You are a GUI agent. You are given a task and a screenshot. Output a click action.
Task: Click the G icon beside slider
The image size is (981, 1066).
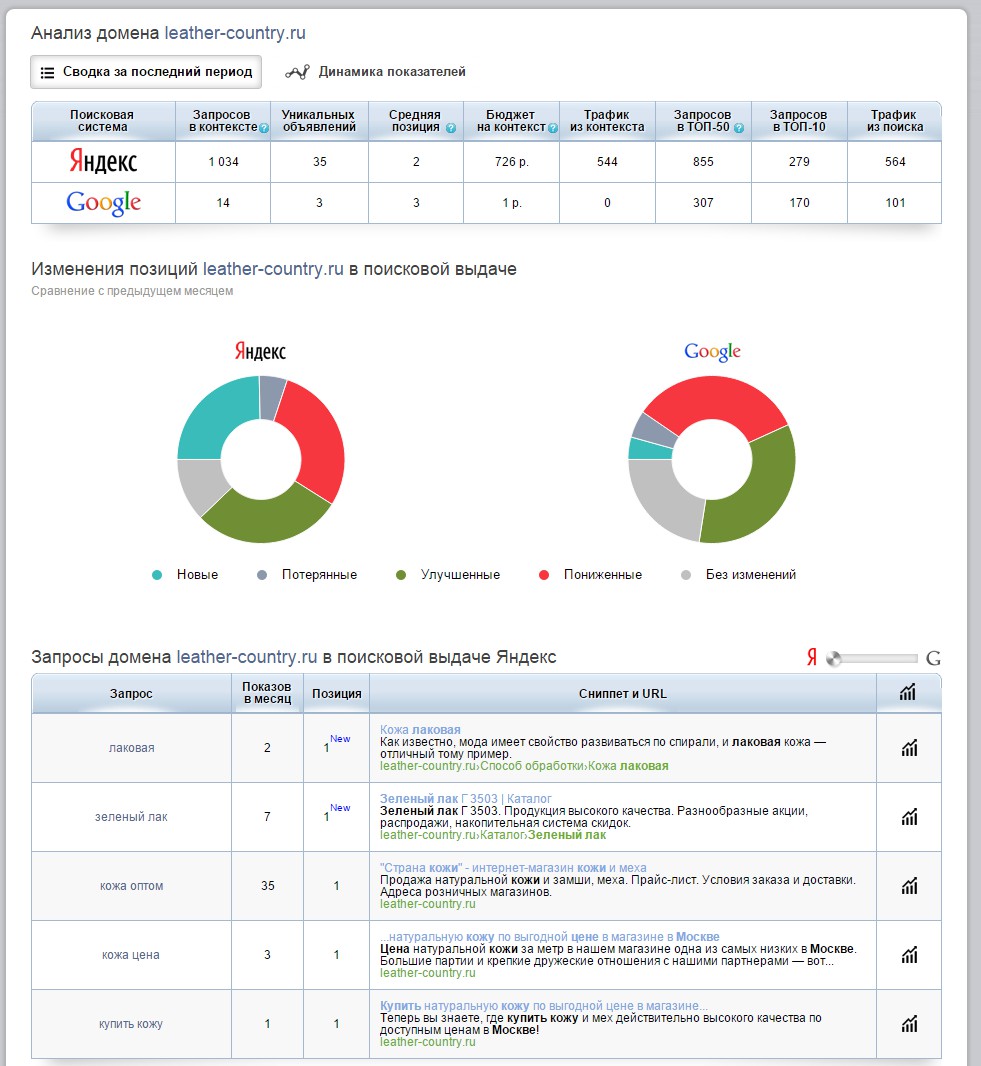(x=933, y=658)
